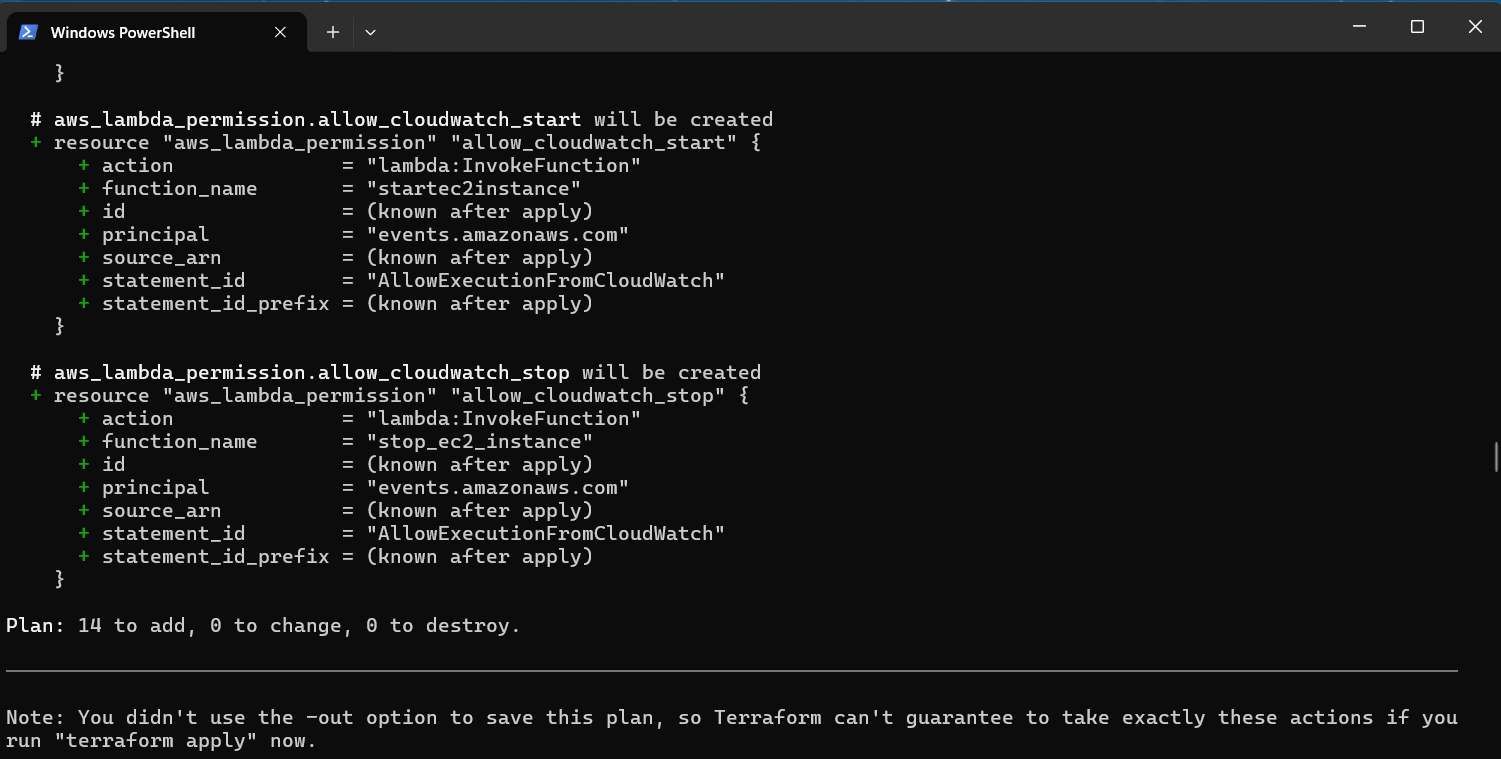Maximize the terminal window
Screen dimensions: 1501x759
[x=1417, y=27]
